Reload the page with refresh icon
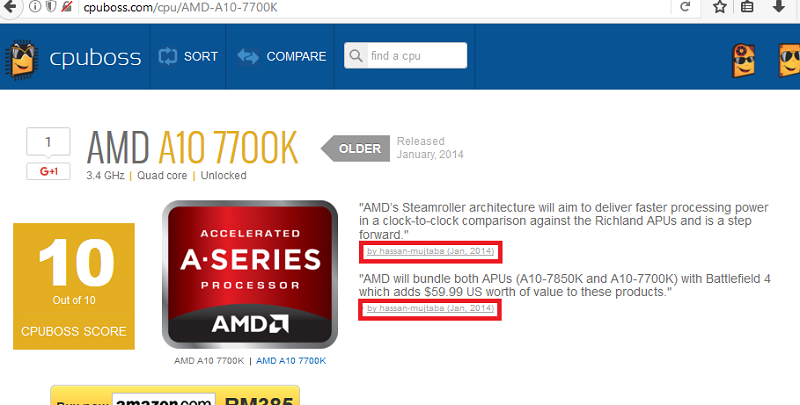Screen dimensions: 800x405 [x=685, y=7]
